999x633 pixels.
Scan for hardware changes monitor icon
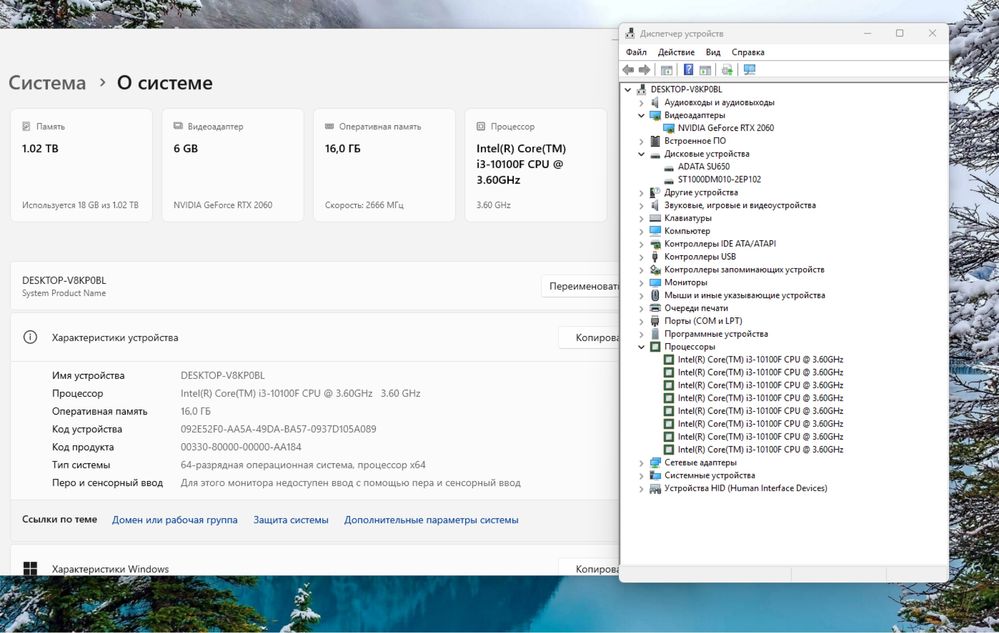(x=749, y=69)
